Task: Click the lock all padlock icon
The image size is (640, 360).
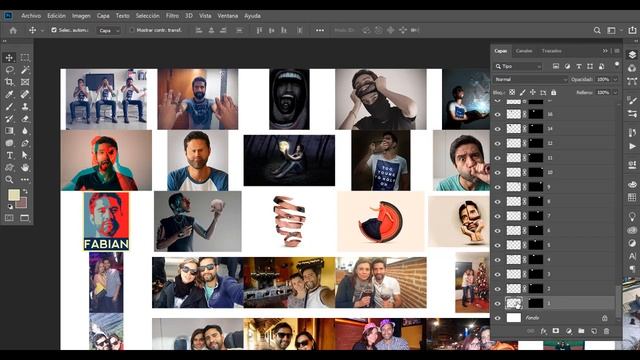Action: click(553, 93)
